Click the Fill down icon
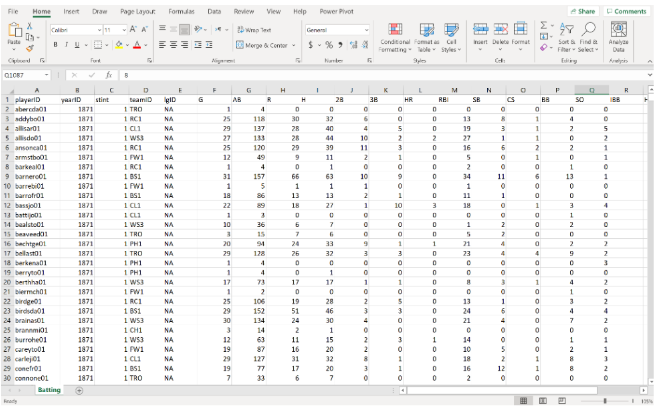 click(x=544, y=37)
